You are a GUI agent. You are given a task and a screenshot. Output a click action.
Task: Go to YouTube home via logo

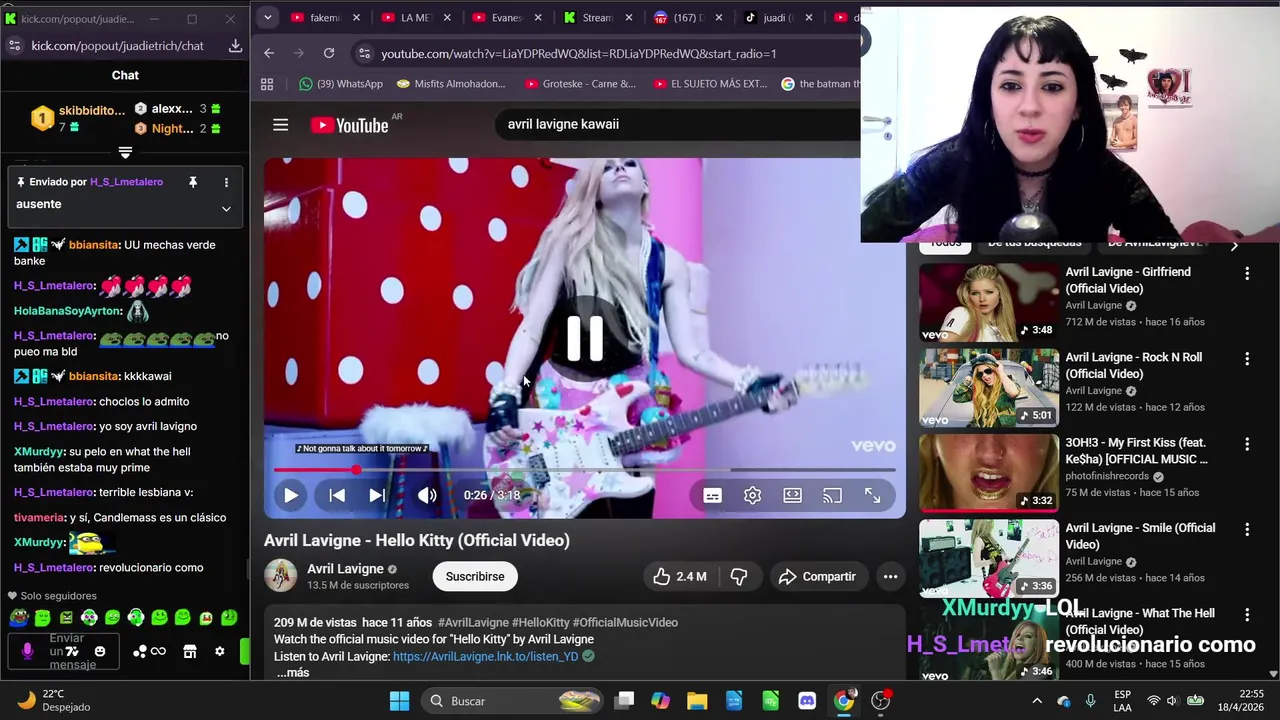click(x=350, y=125)
